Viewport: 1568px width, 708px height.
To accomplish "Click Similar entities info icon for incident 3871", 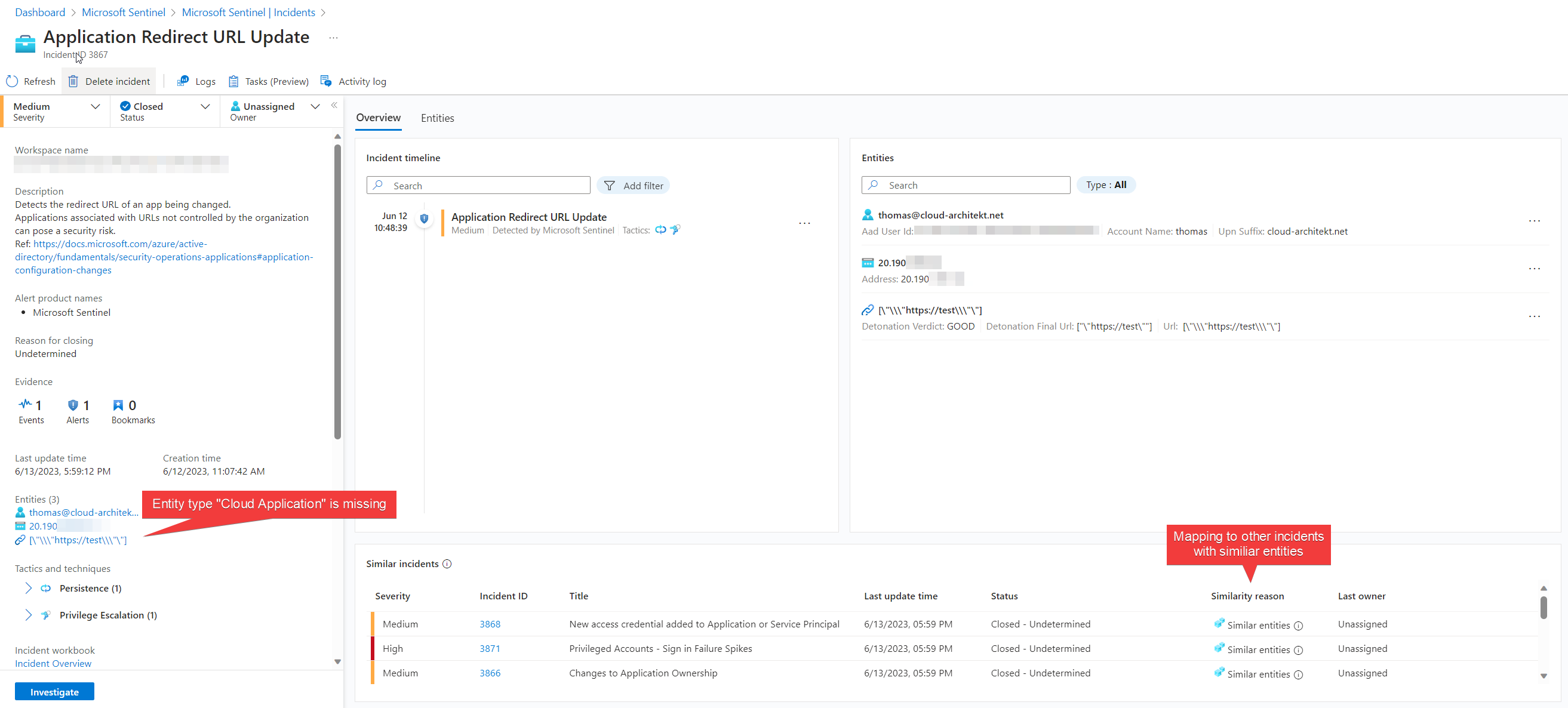I will coord(1298,650).
